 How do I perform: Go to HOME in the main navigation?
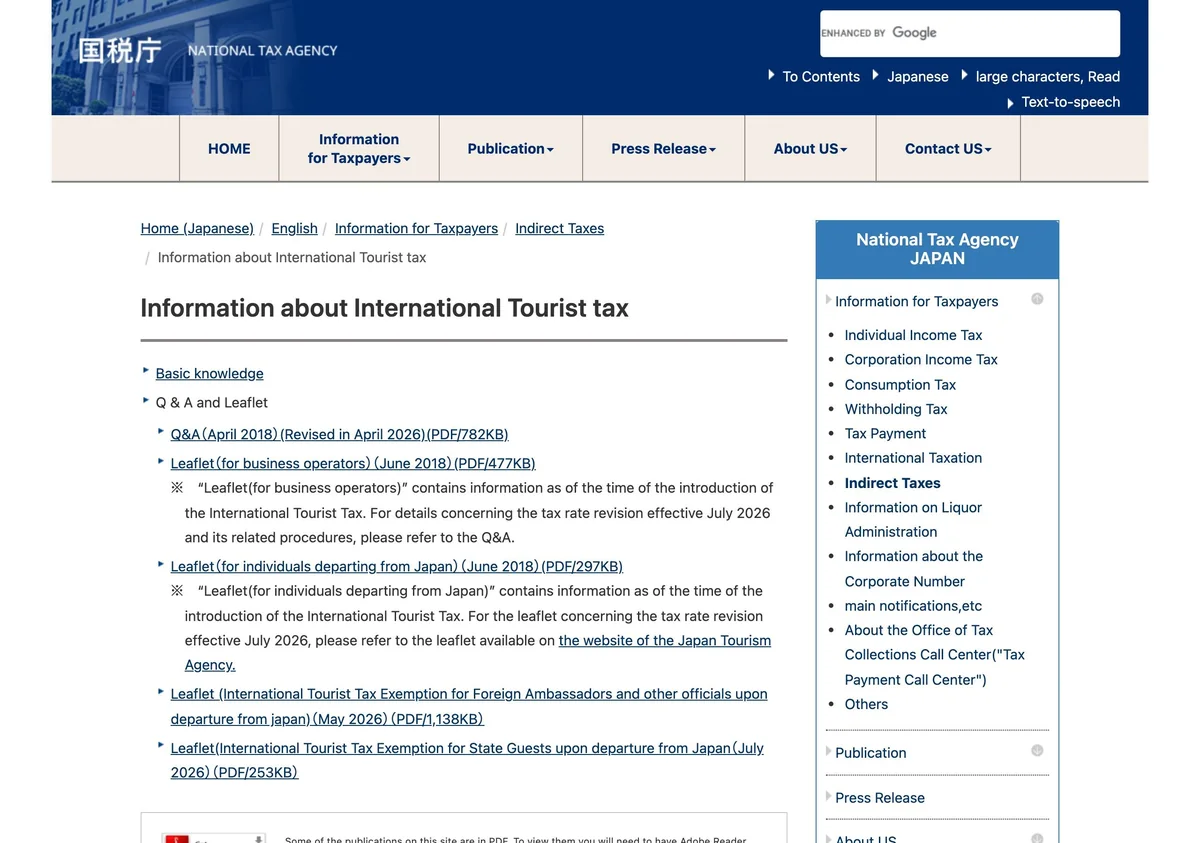(229, 149)
